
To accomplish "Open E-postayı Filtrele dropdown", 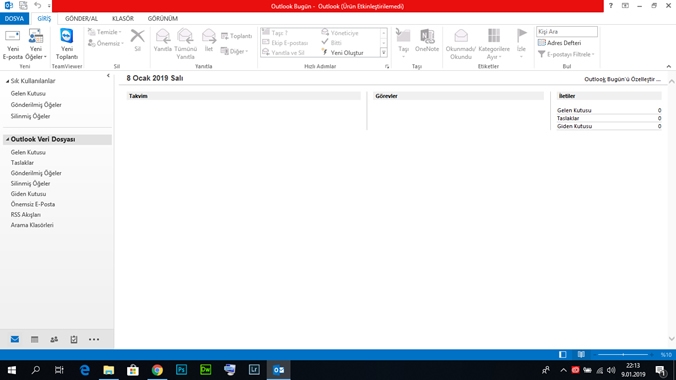I will (566, 54).
